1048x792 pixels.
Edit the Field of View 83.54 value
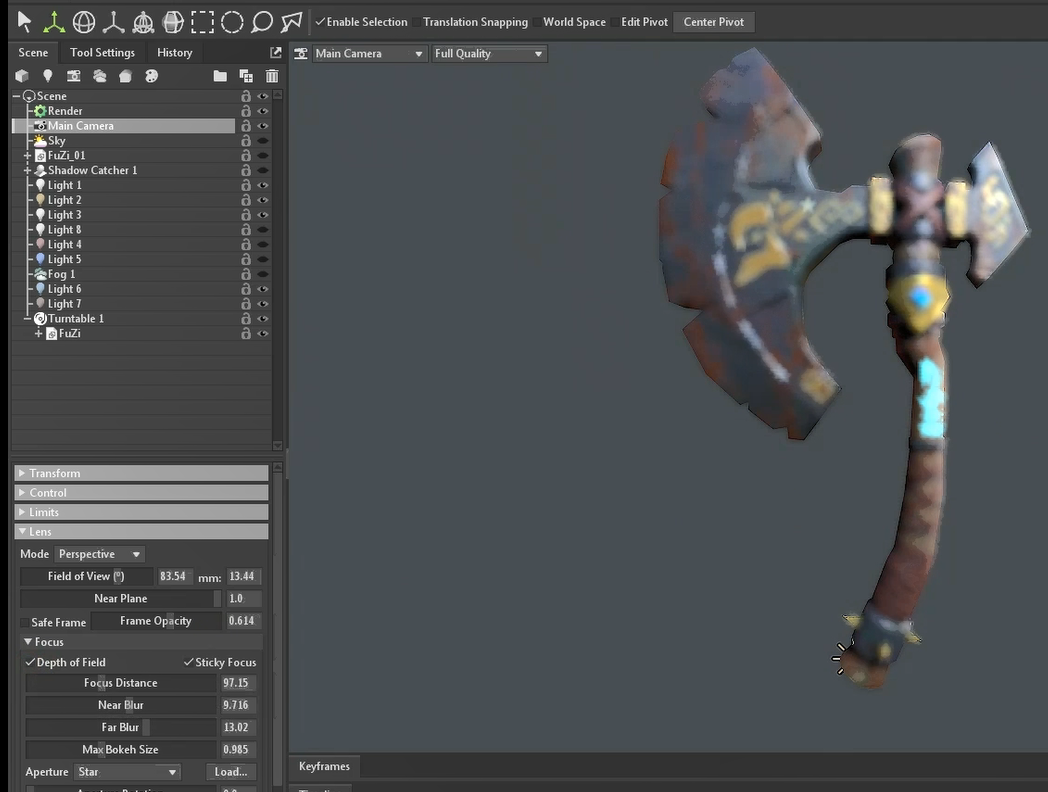click(x=174, y=576)
